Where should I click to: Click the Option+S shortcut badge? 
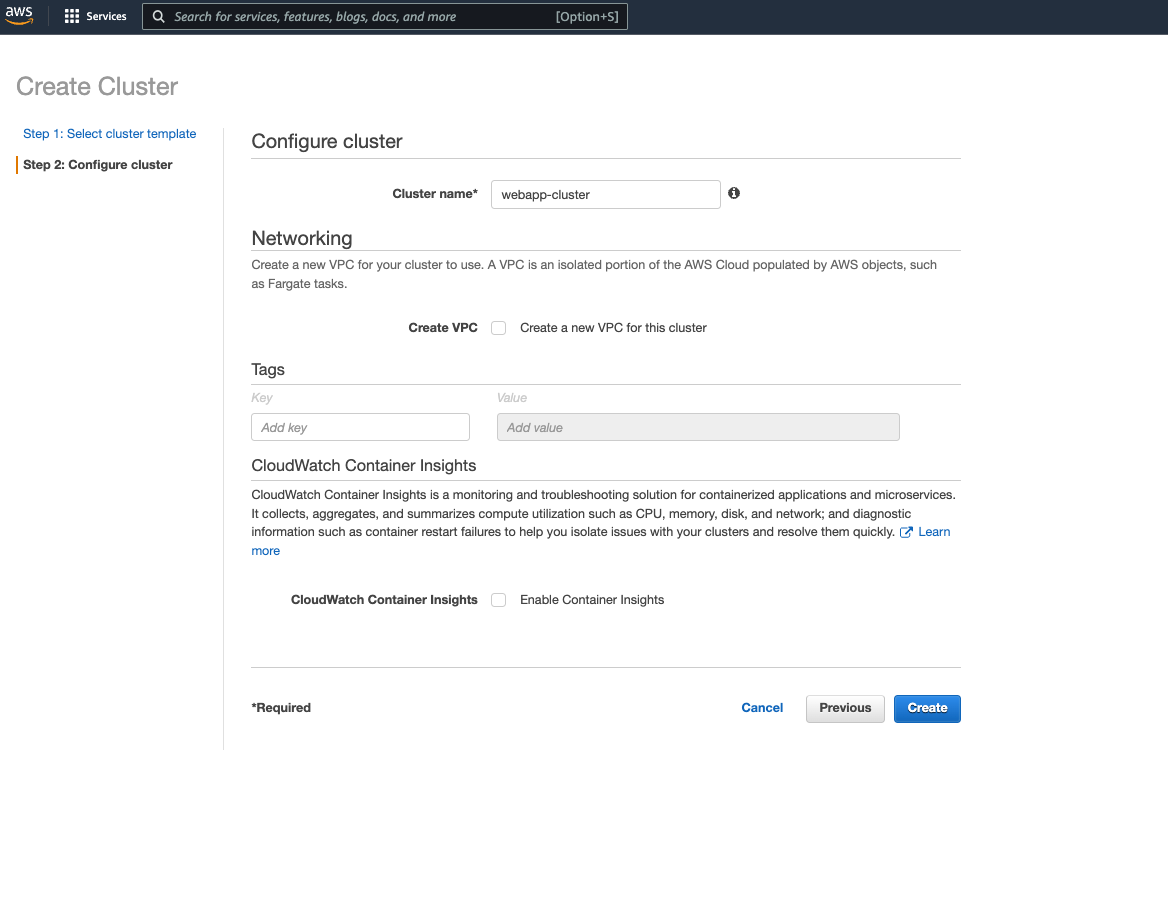coord(587,16)
